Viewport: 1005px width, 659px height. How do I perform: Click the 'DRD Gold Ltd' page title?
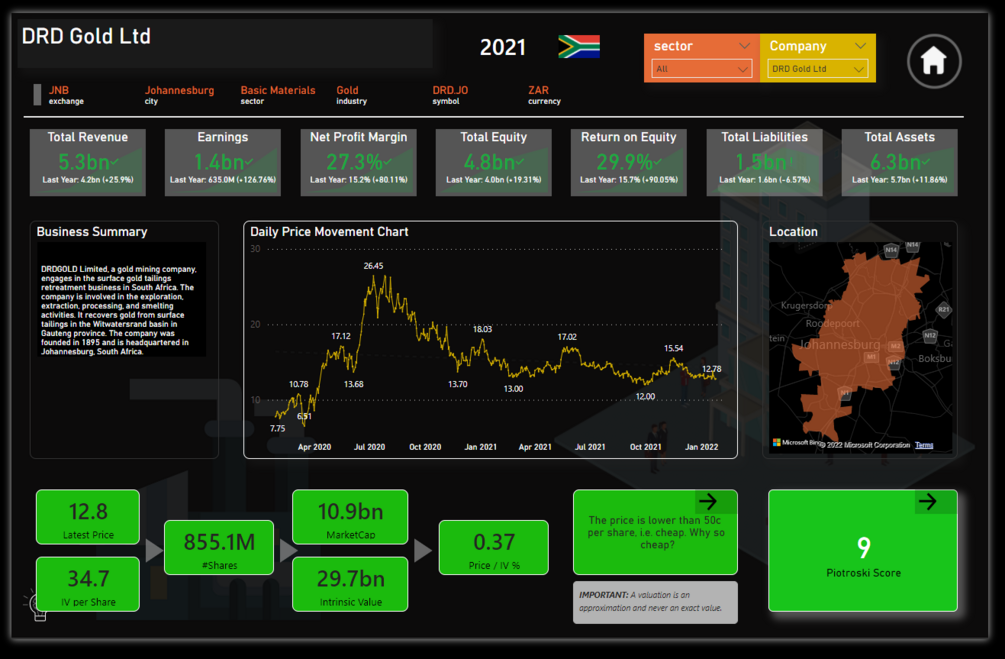86,37
